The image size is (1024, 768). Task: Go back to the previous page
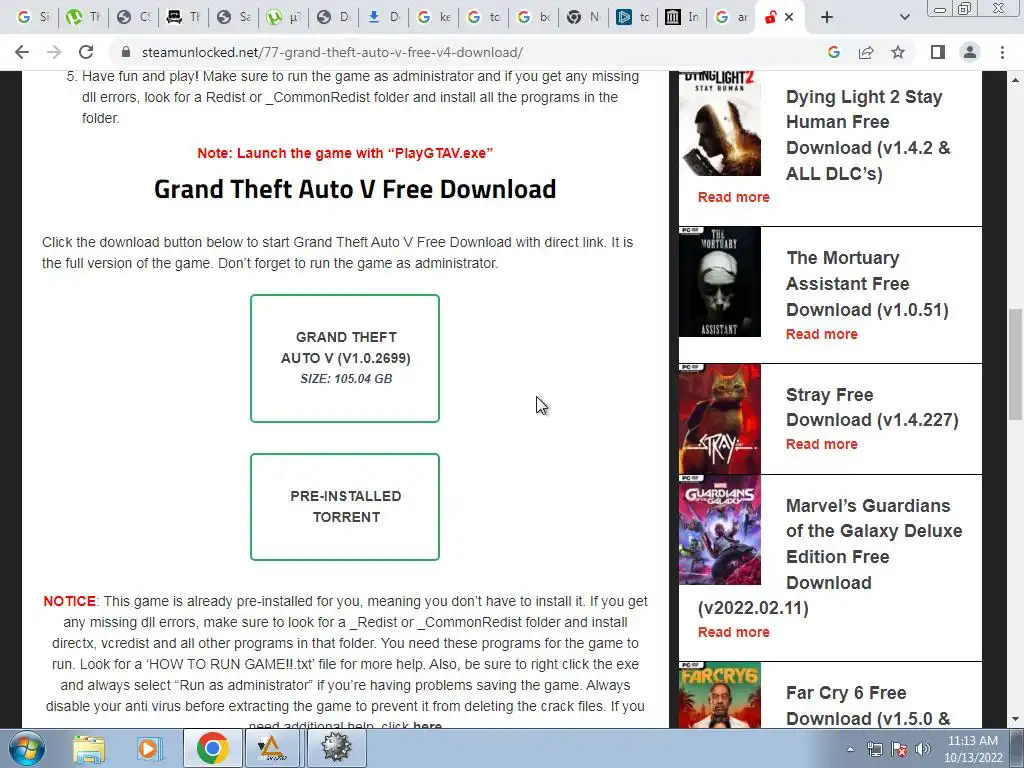pyautogui.click(x=22, y=52)
